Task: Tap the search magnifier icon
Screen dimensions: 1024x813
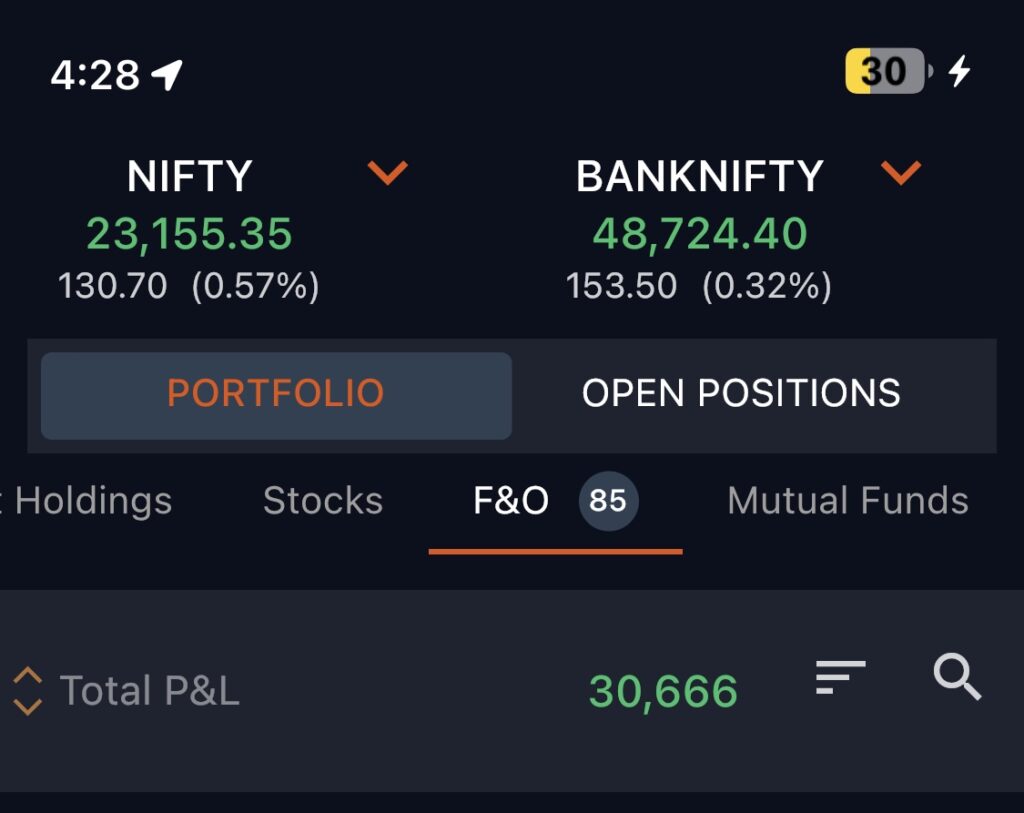Action: pos(957,678)
